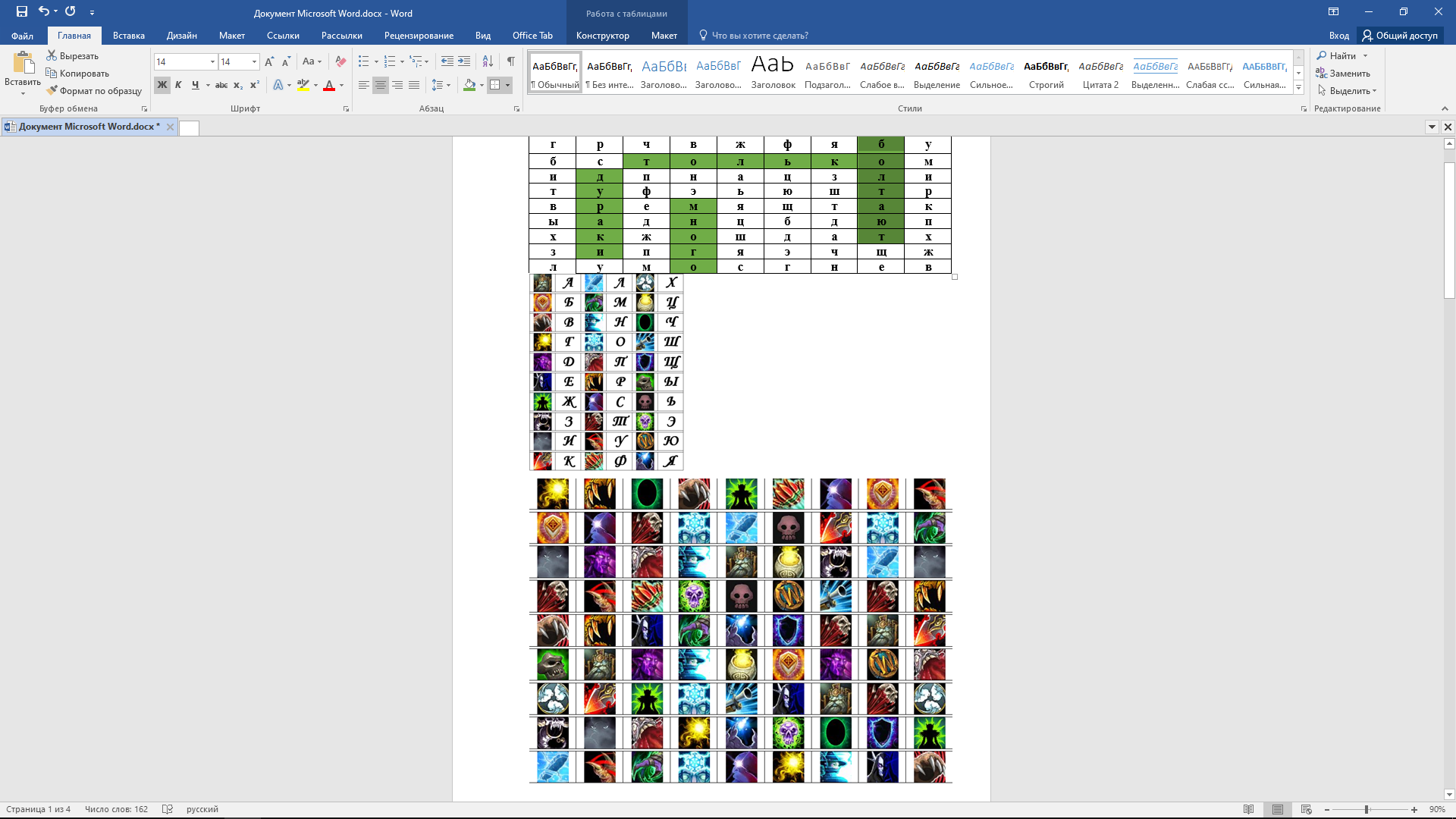1456x819 pixels.
Task: Toggle Italic formatting button
Action: click(178, 85)
